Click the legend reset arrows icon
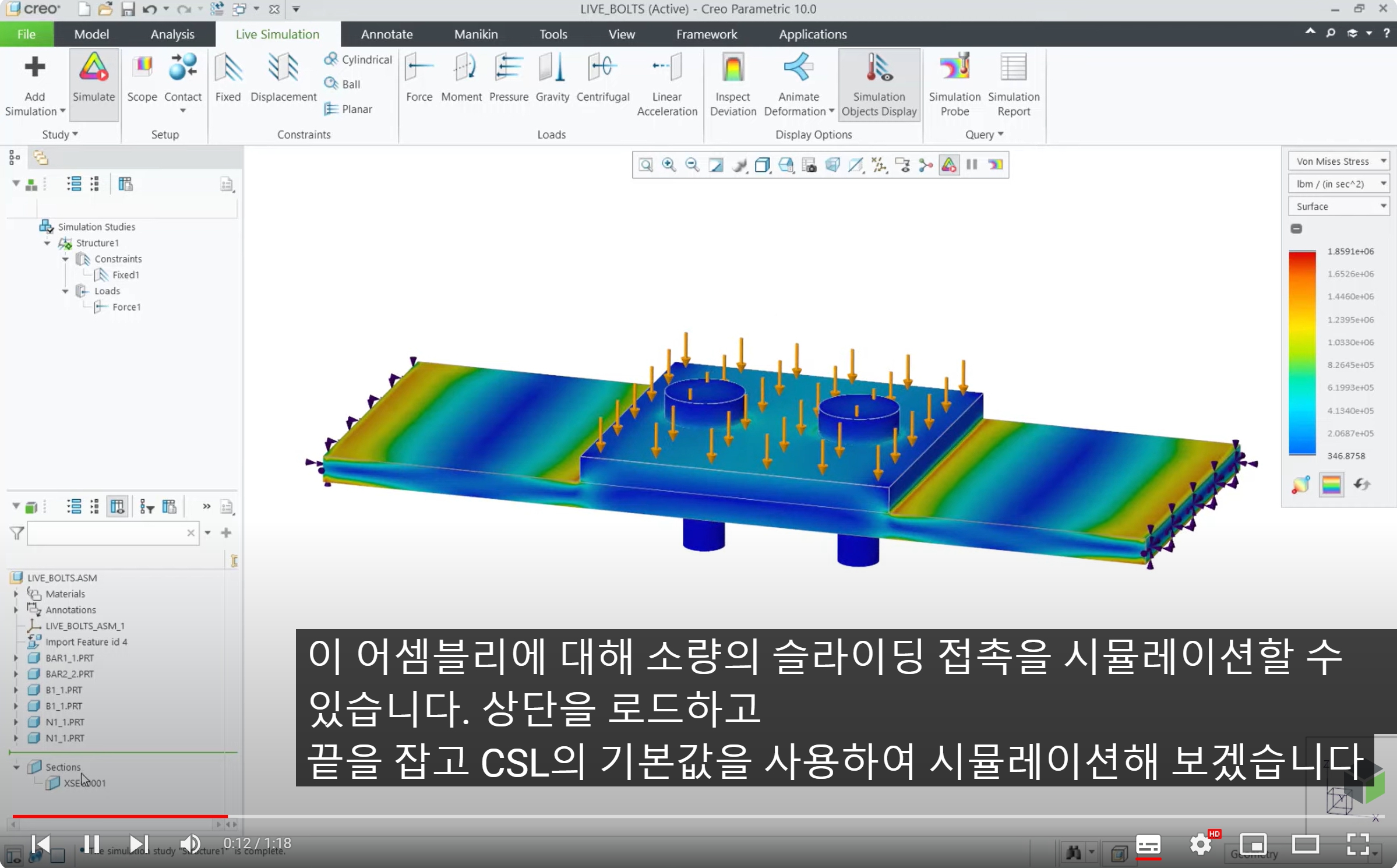The image size is (1397, 868). click(1361, 485)
